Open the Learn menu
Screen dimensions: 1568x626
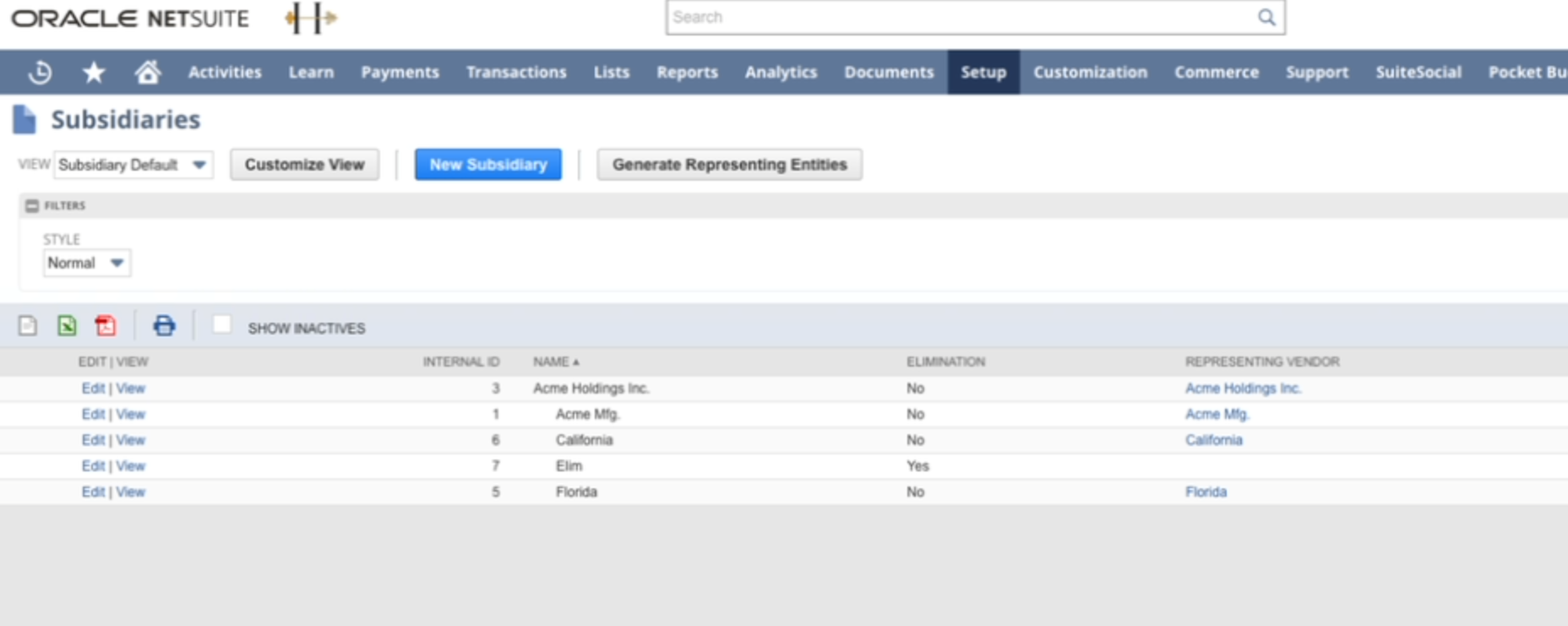pos(311,73)
